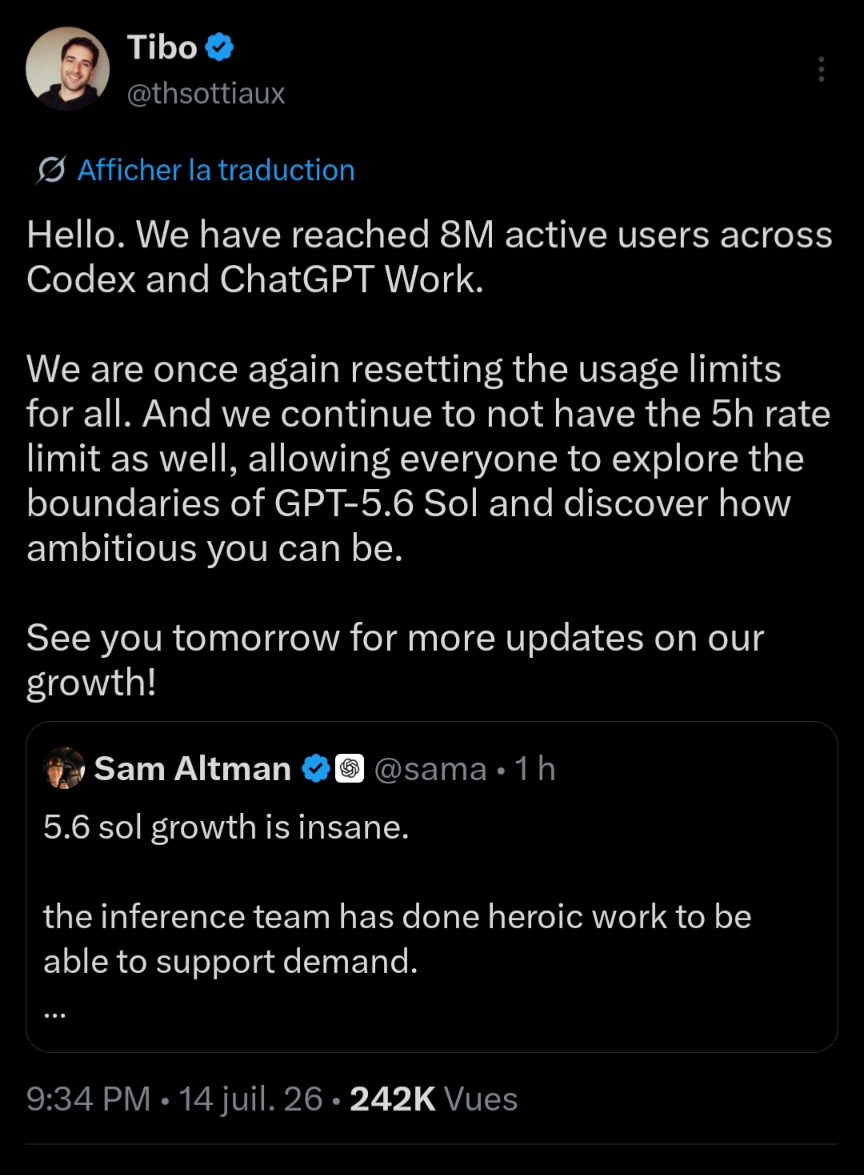
Task: Click the 1 h timestamp on quoted tweet
Action: pos(535,769)
